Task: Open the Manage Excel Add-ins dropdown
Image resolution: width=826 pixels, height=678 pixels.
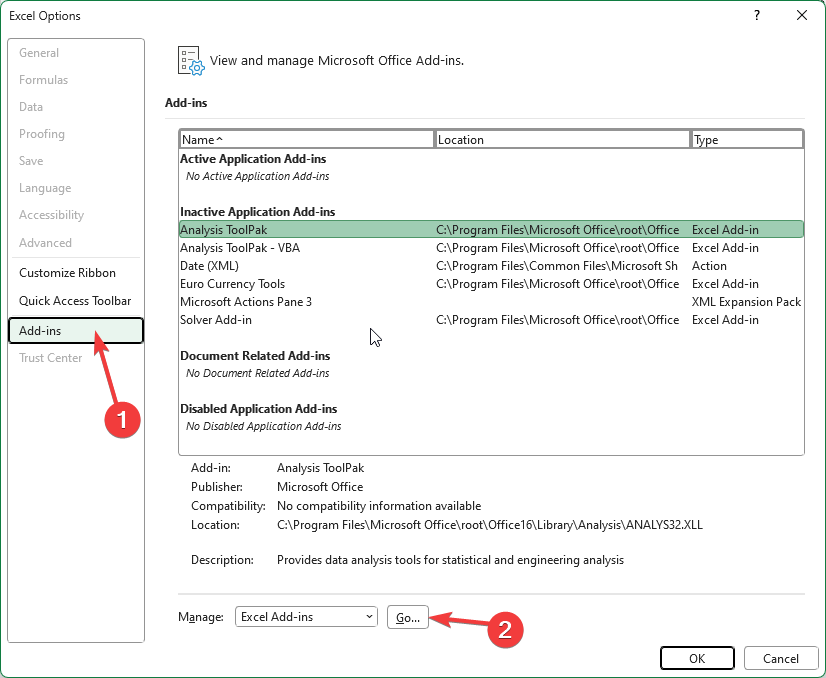Action: pos(306,616)
